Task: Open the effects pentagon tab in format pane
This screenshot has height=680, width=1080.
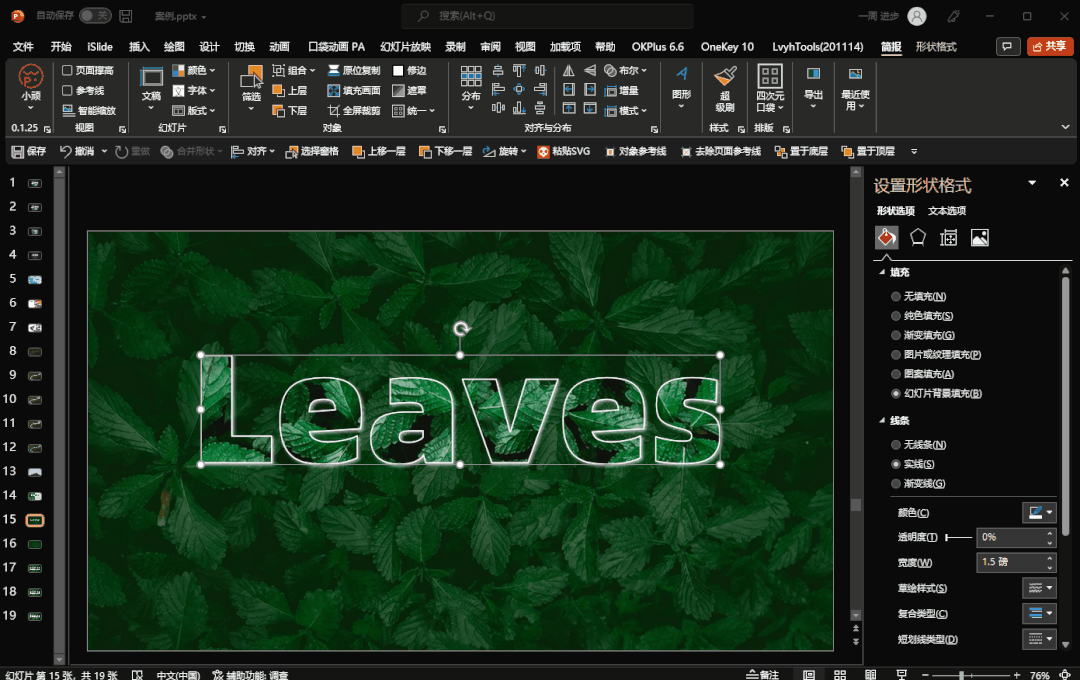Action: (917, 238)
